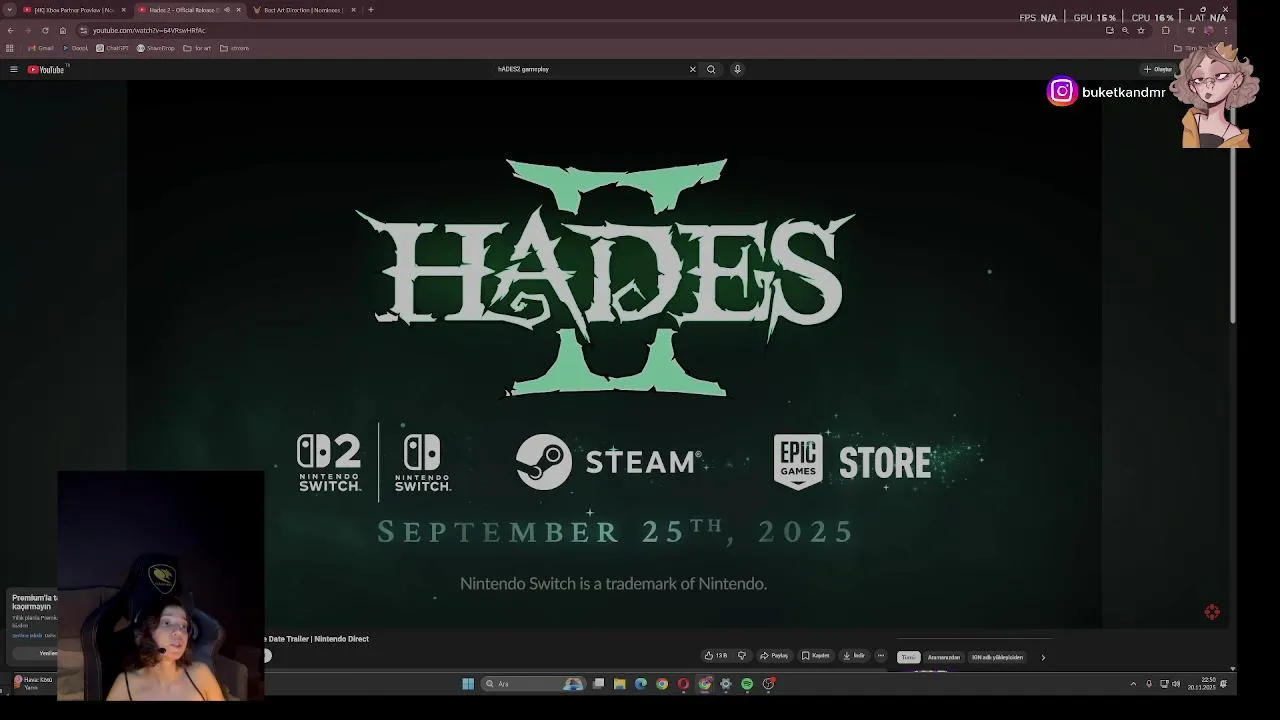Expand the 'stream' bookmark folder

coord(234,48)
